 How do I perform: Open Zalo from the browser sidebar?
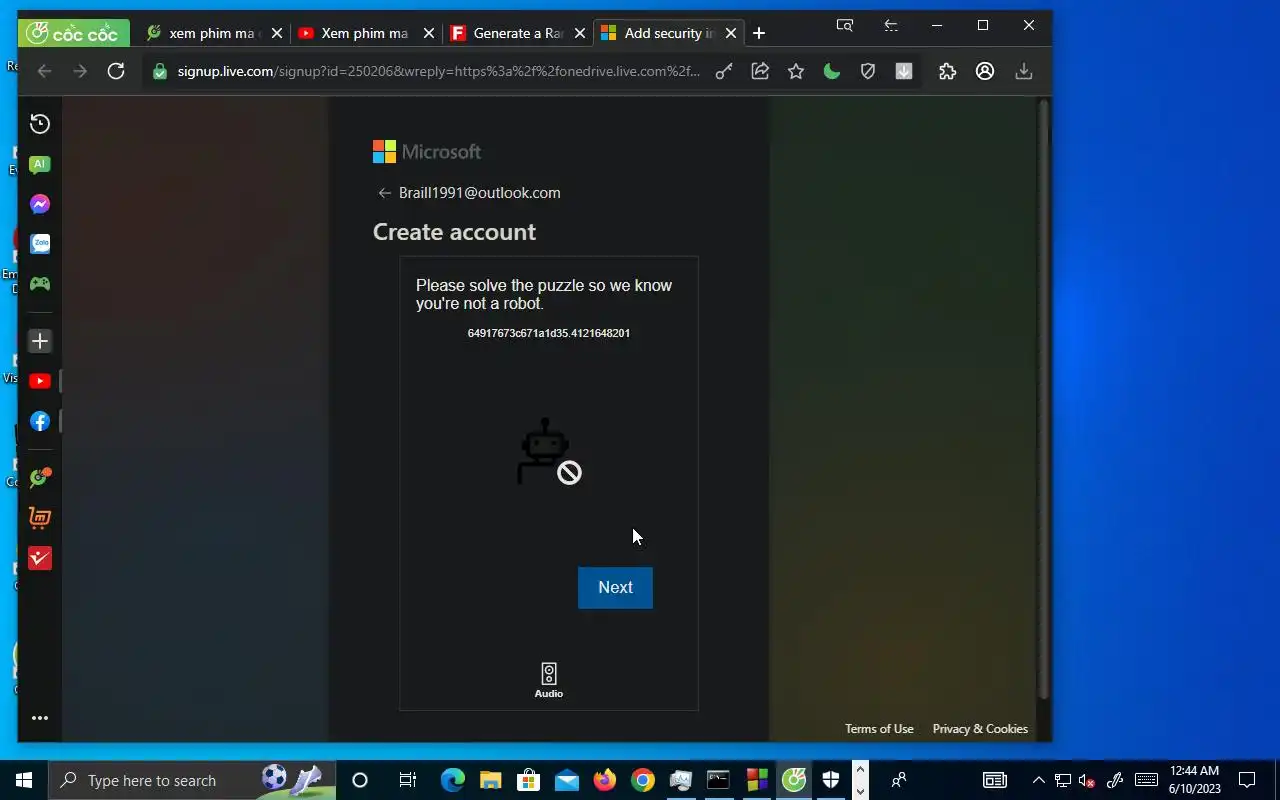40,244
